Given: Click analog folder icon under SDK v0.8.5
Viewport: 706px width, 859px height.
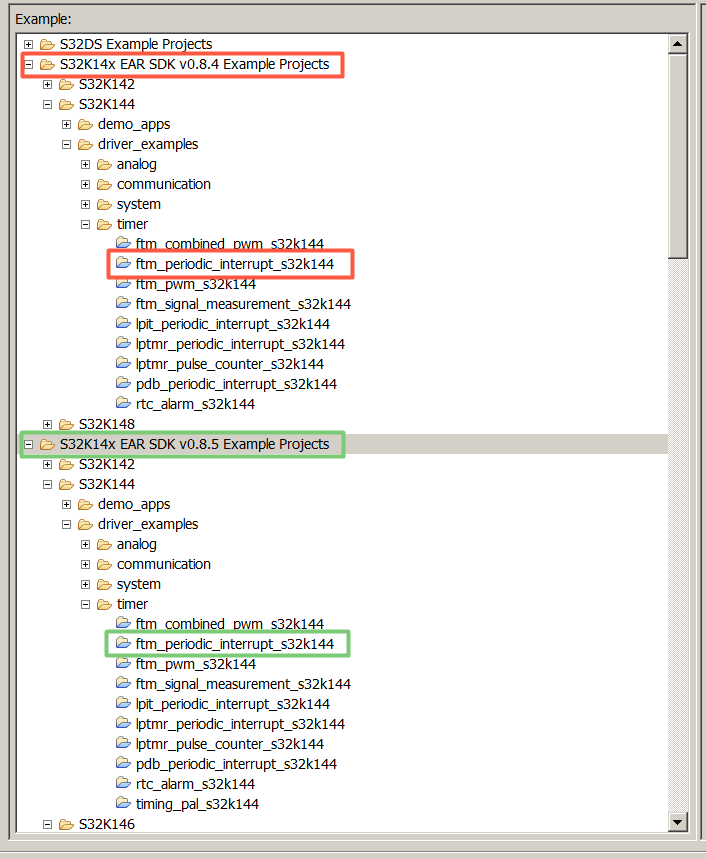Looking at the screenshot, I should [104, 544].
